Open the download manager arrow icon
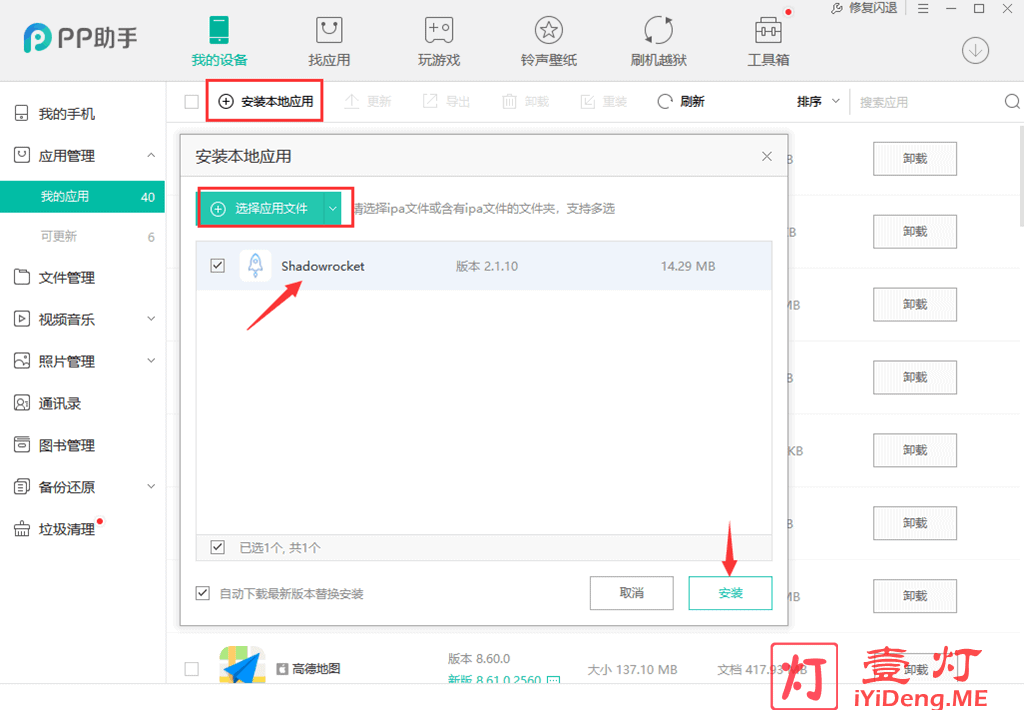Viewport: 1024px width, 710px height. 975,50
